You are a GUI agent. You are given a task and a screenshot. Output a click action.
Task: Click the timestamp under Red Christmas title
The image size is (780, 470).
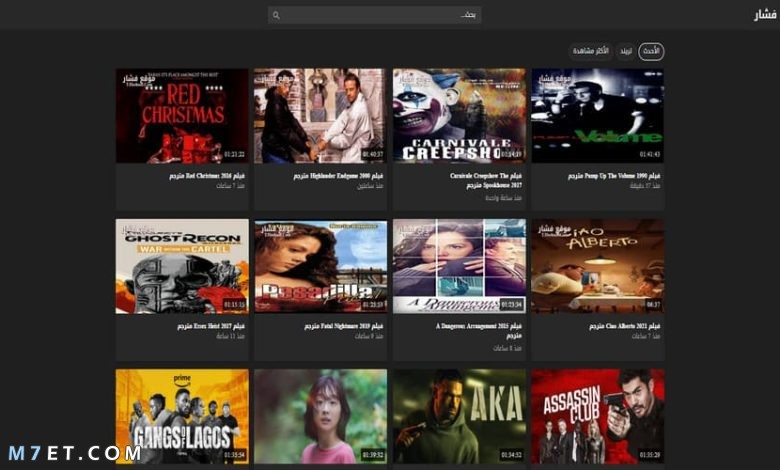coord(230,186)
